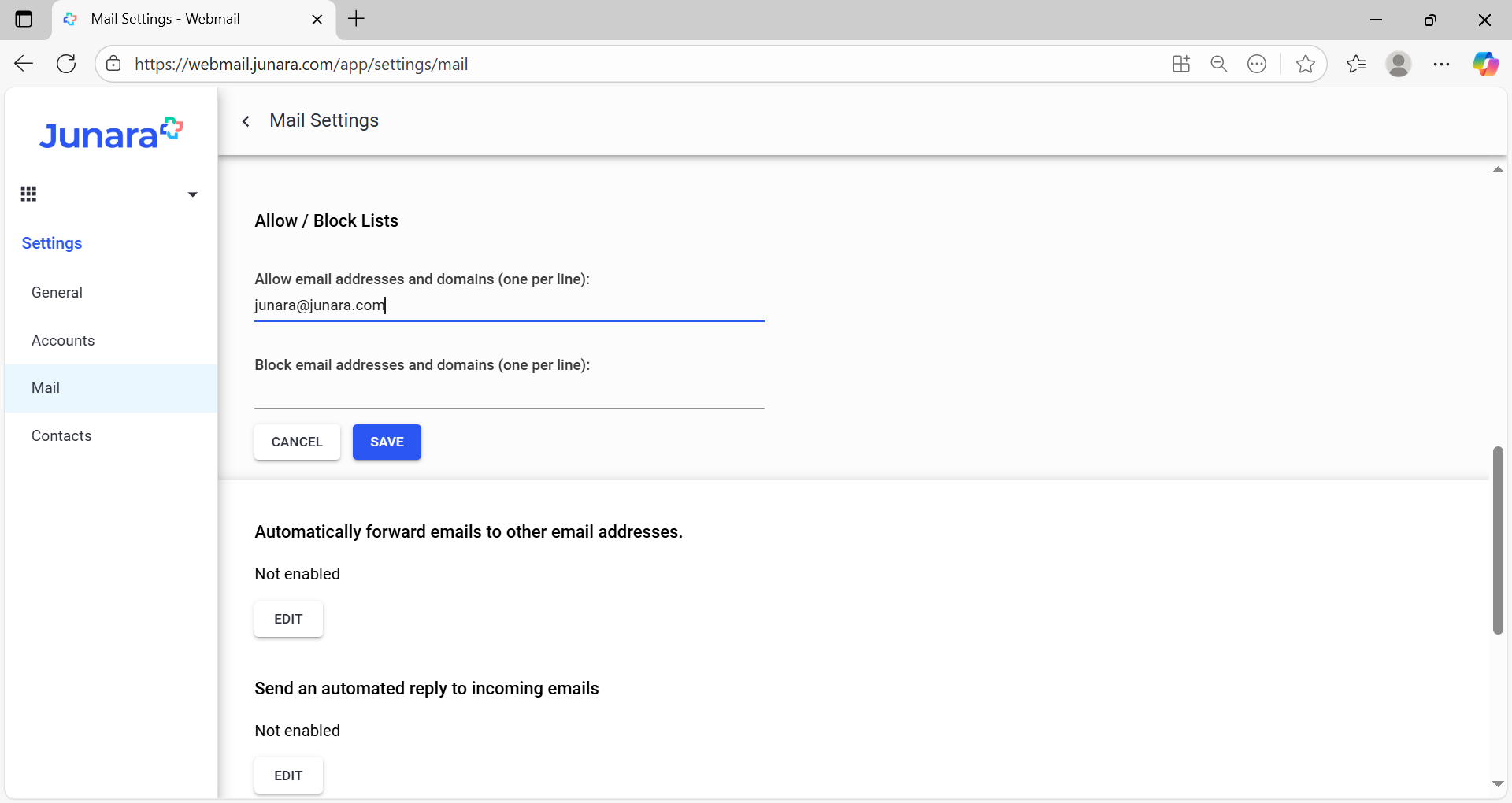This screenshot has height=803, width=1512.
Task: Open the Contacts settings section
Action: [x=111, y=436]
